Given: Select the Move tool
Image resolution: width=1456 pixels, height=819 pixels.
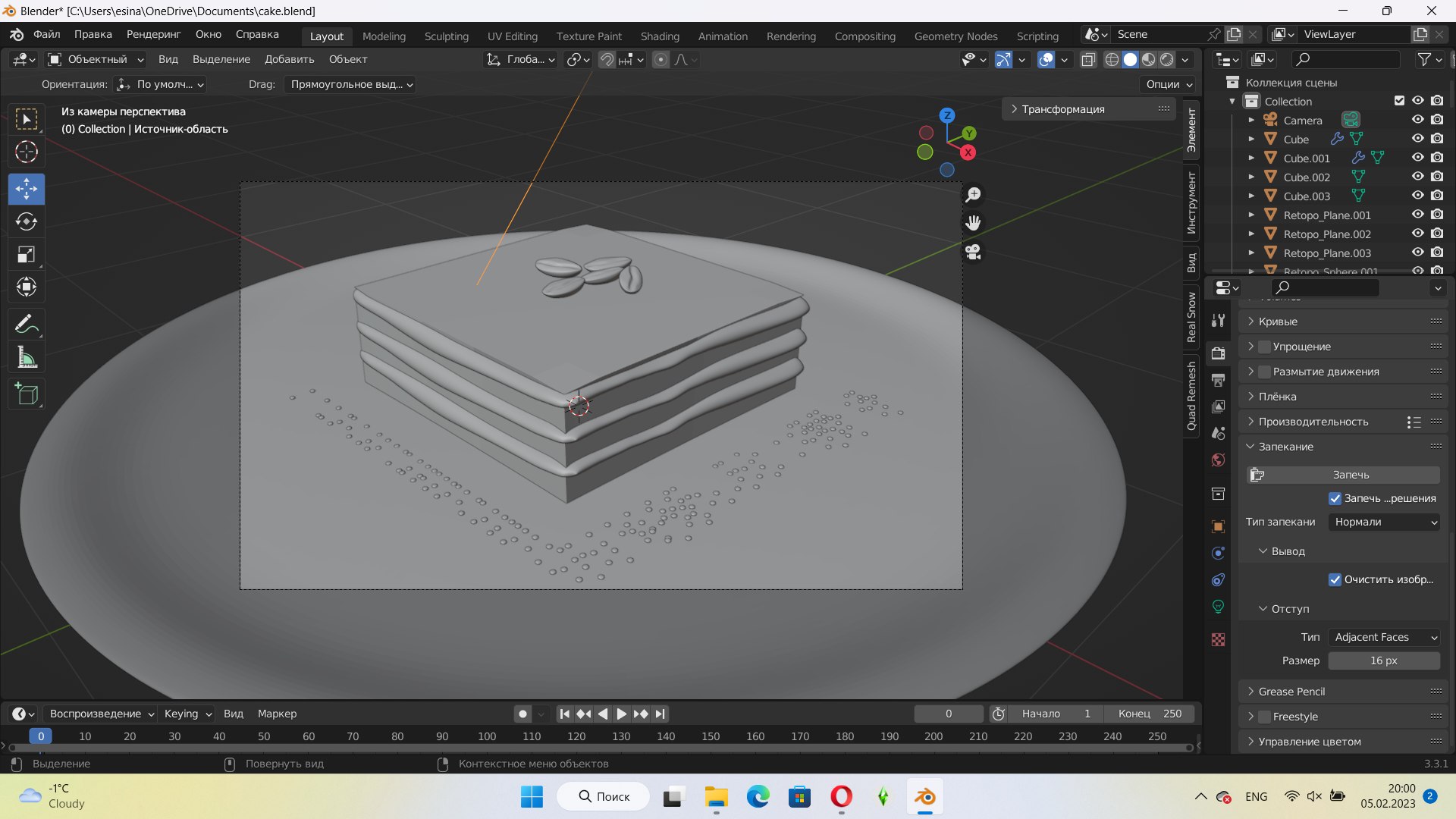Looking at the screenshot, I should [27, 189].
